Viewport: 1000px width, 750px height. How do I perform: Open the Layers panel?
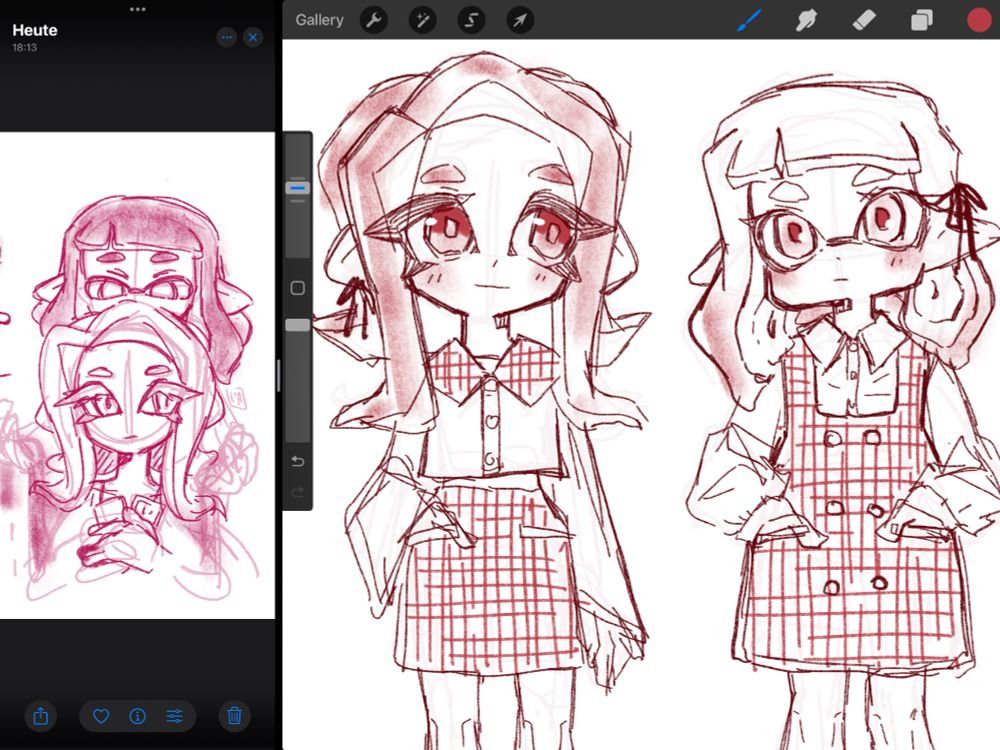coord(920,19)
